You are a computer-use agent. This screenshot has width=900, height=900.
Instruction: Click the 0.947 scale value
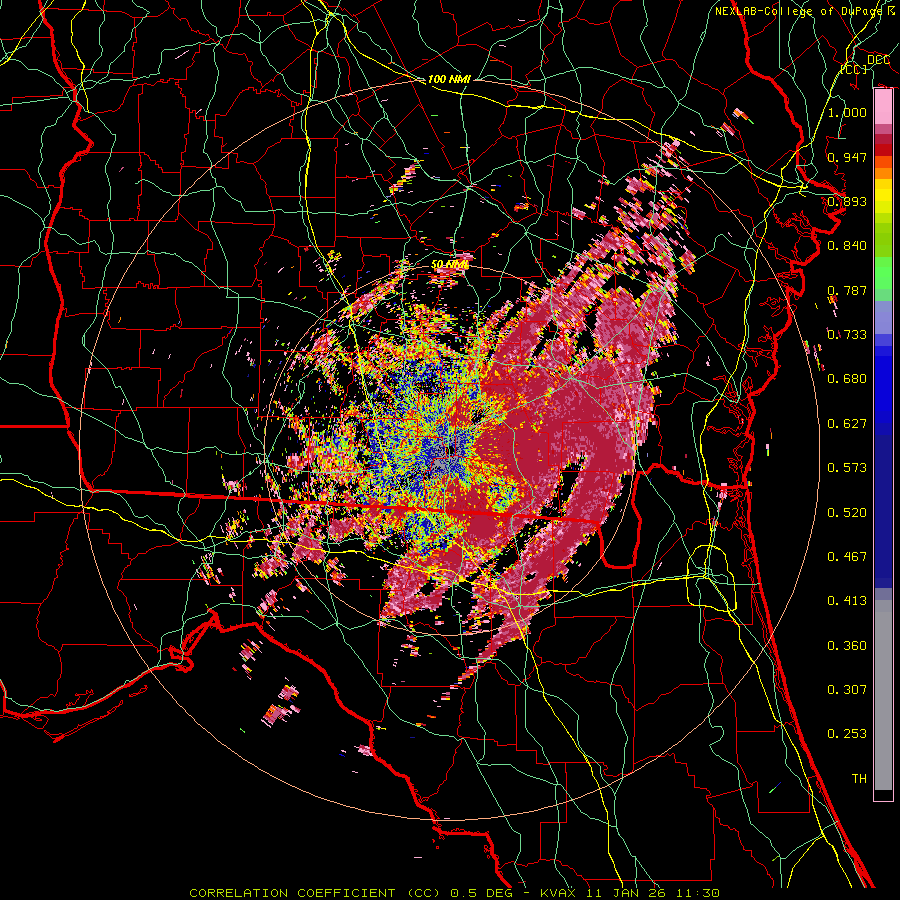[847, 157]
